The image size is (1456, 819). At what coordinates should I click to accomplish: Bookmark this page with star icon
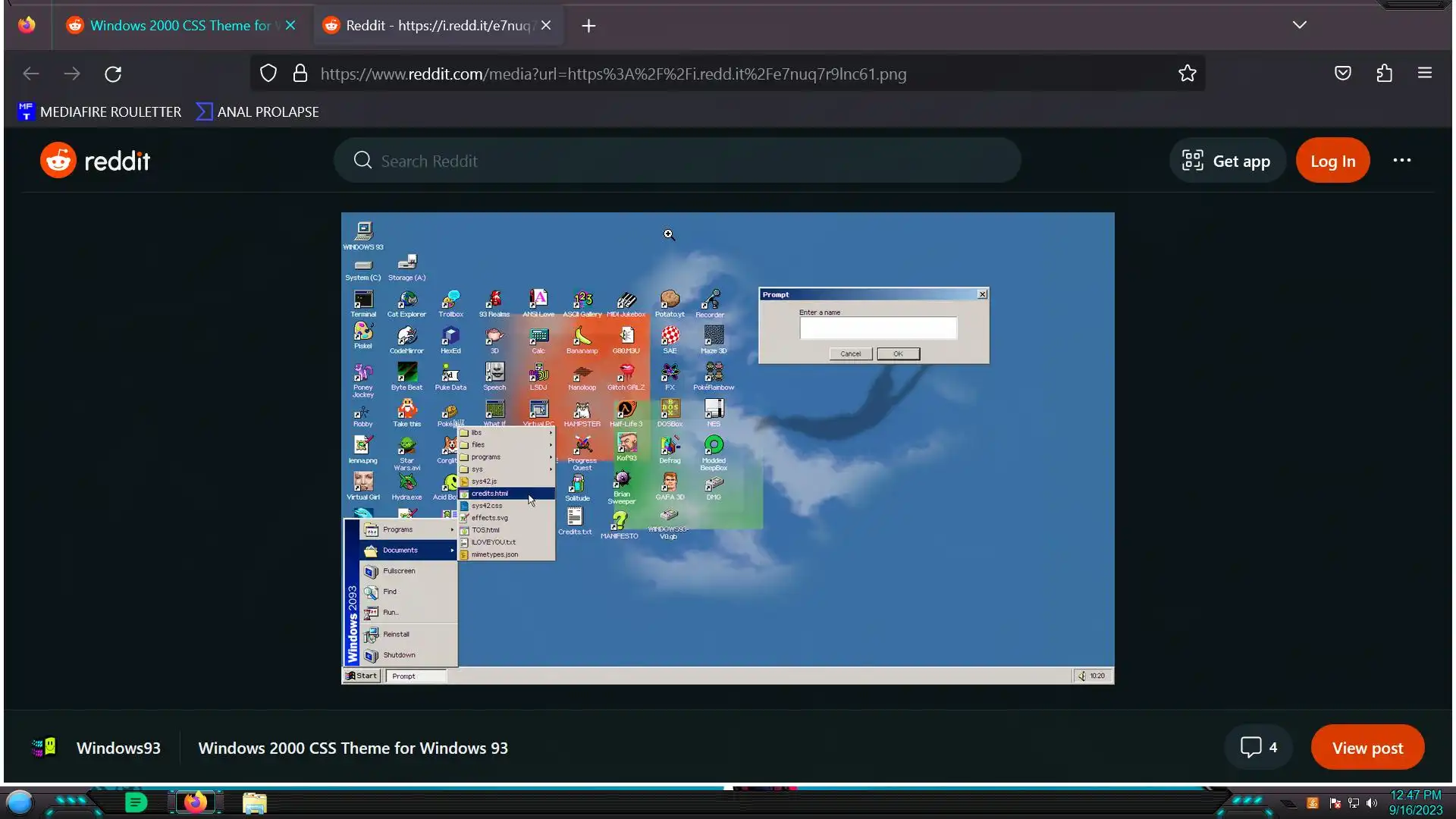pos(1187,74)
